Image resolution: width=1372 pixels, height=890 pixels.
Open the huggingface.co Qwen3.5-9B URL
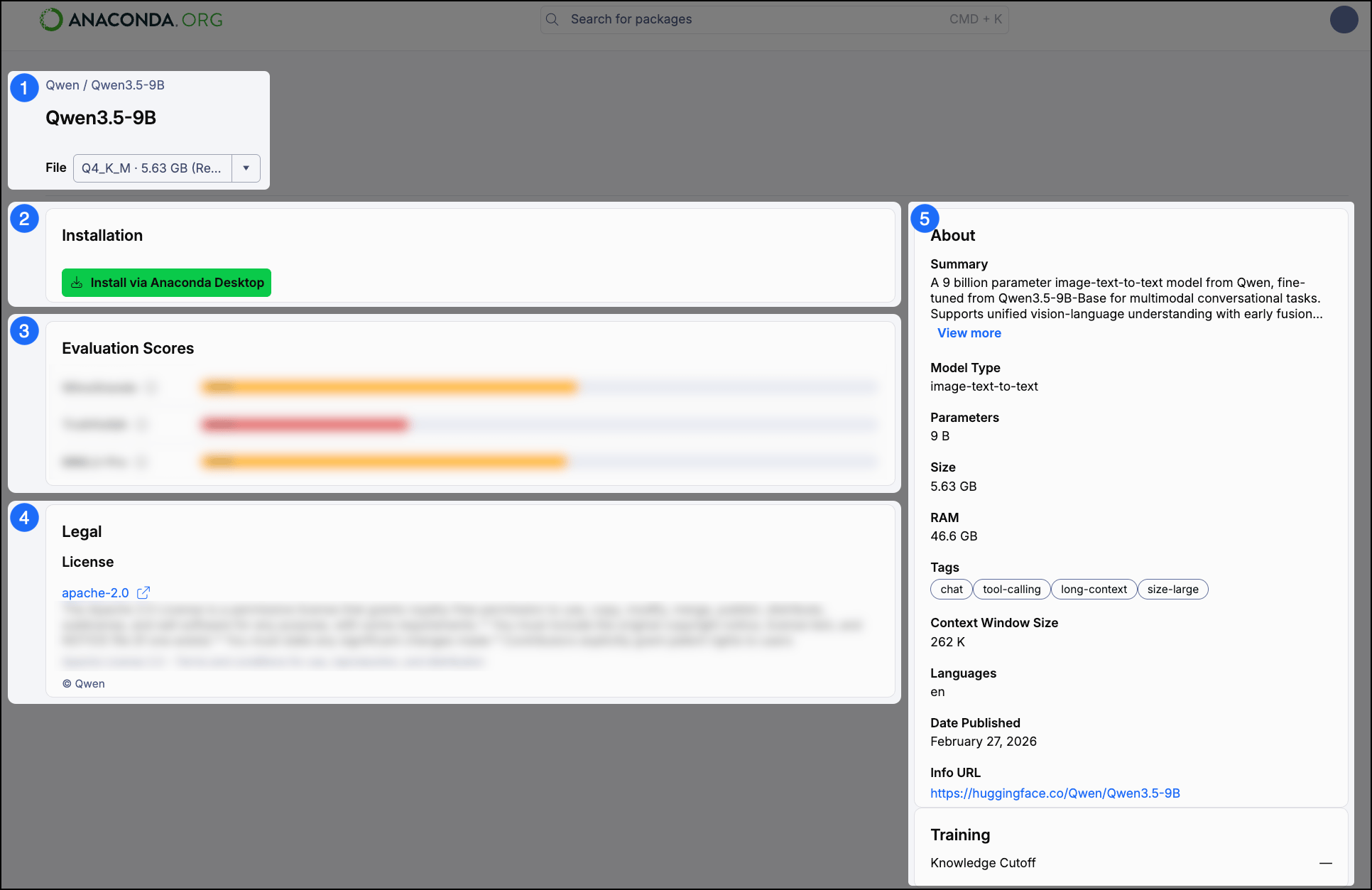click(1055, 793)
